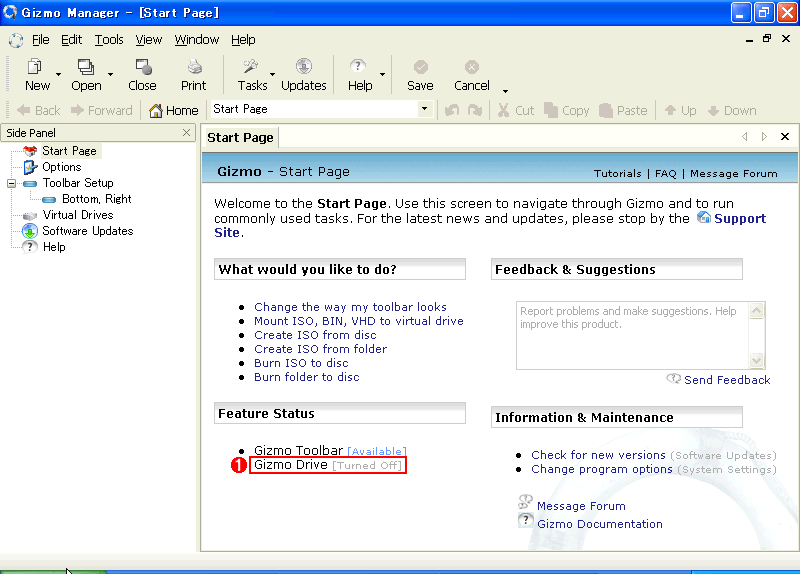Viewport: 800px width, 574px height.
Task: Open the Tools menu
Action: [109, 40]
